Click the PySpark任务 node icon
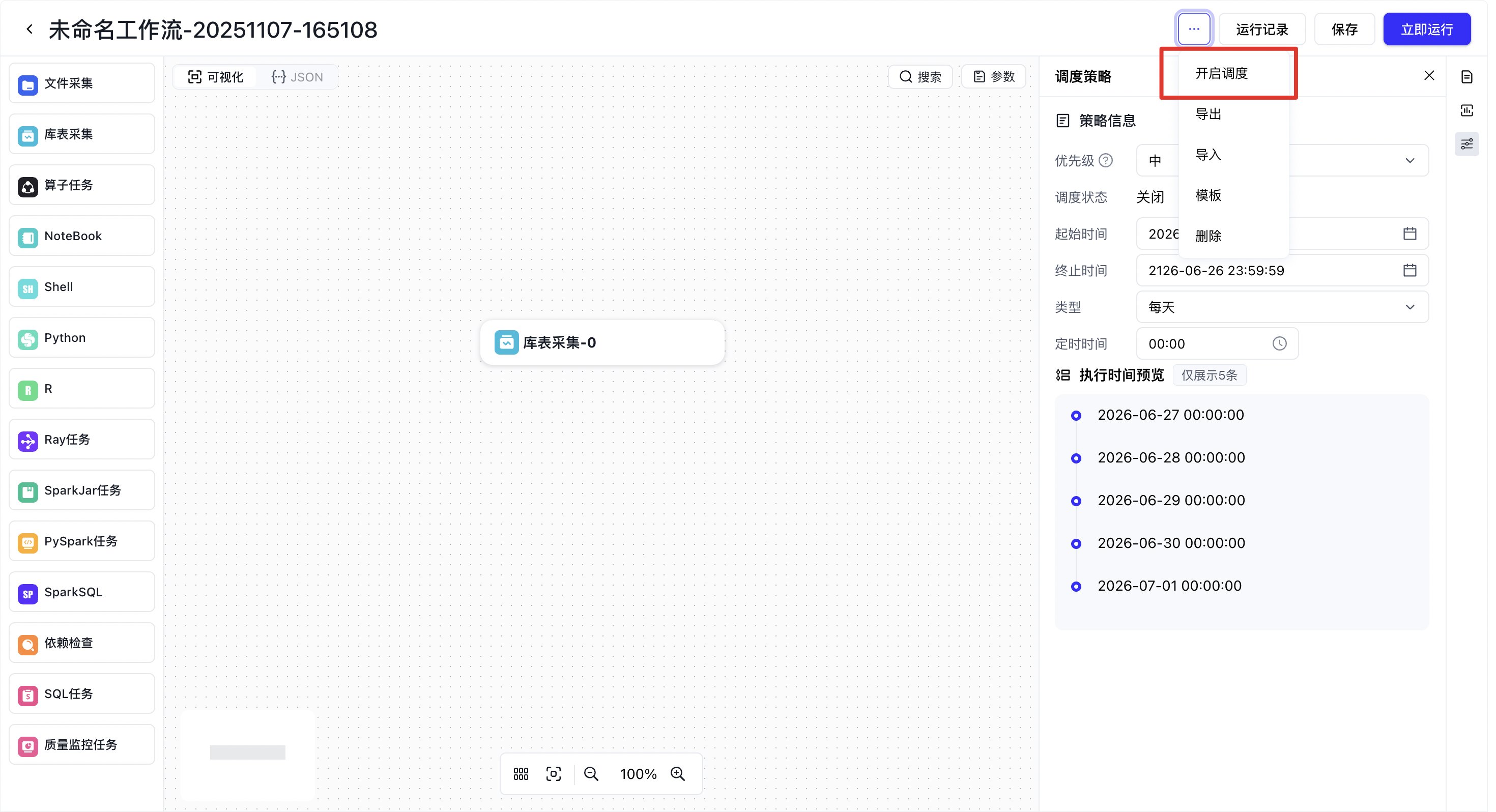The height and width of the screenshot is (812, 1496). coord(28,544)
